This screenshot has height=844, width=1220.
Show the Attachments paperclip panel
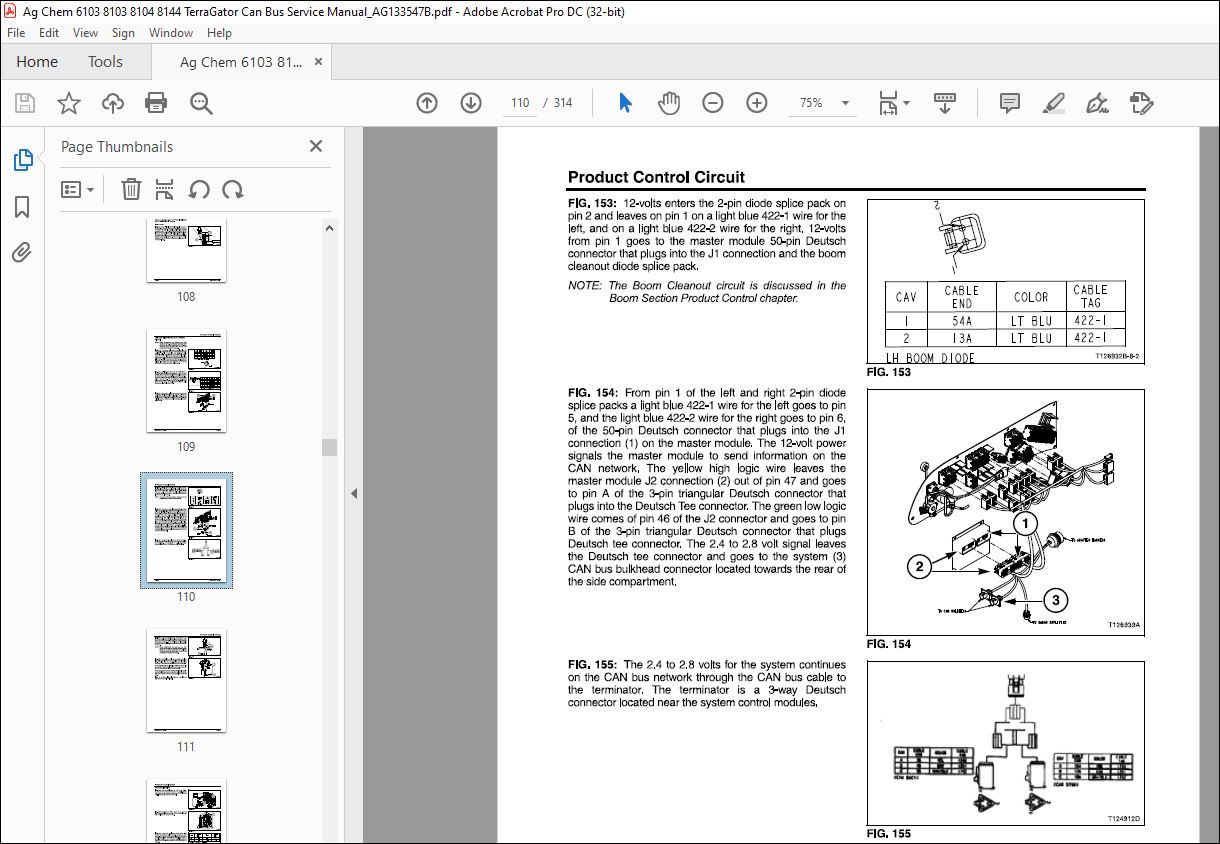pyautogui.click(x=22, y=252)
